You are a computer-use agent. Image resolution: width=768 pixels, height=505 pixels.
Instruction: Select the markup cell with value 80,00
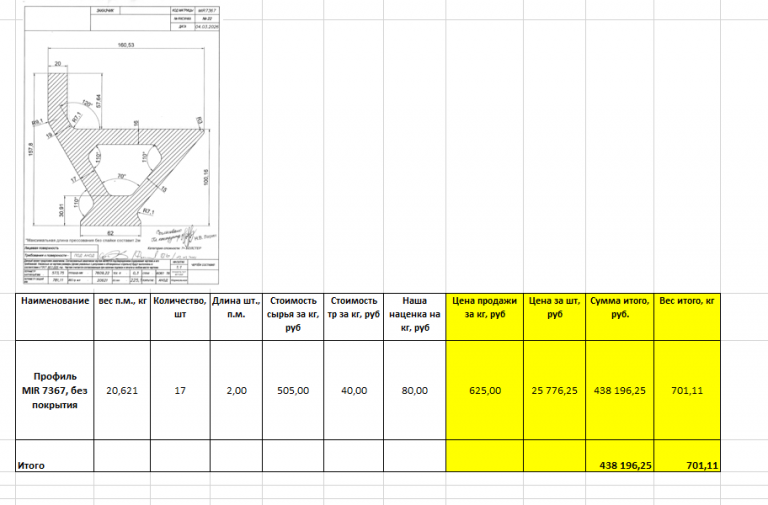coord(414,390)
